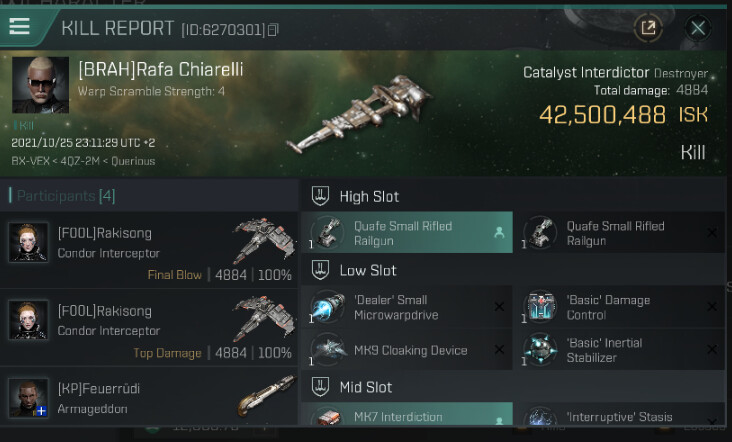Select the 'Basic' Inertial Stabilizer icon

coord(541,350)
